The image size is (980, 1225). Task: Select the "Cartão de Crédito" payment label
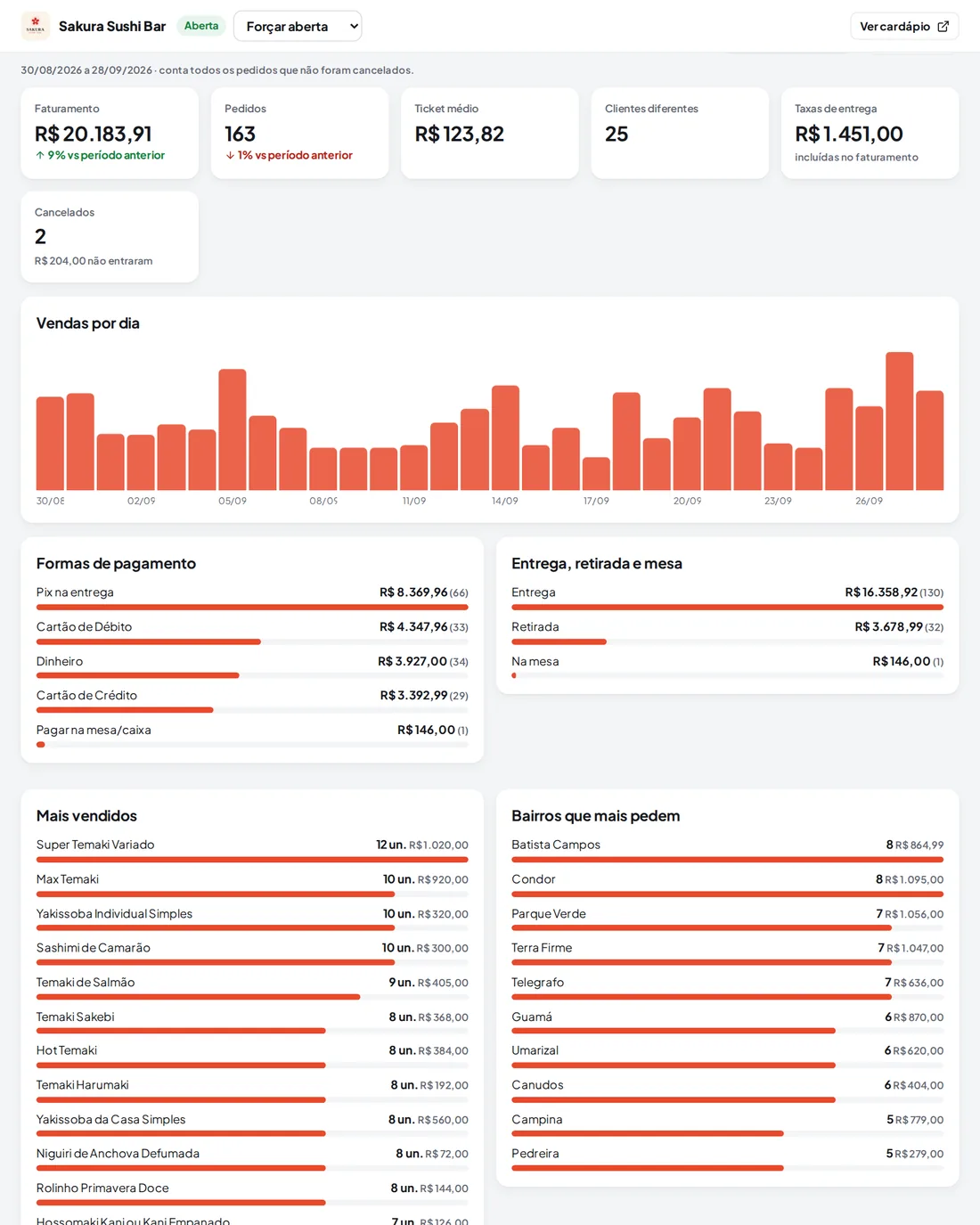86,695
